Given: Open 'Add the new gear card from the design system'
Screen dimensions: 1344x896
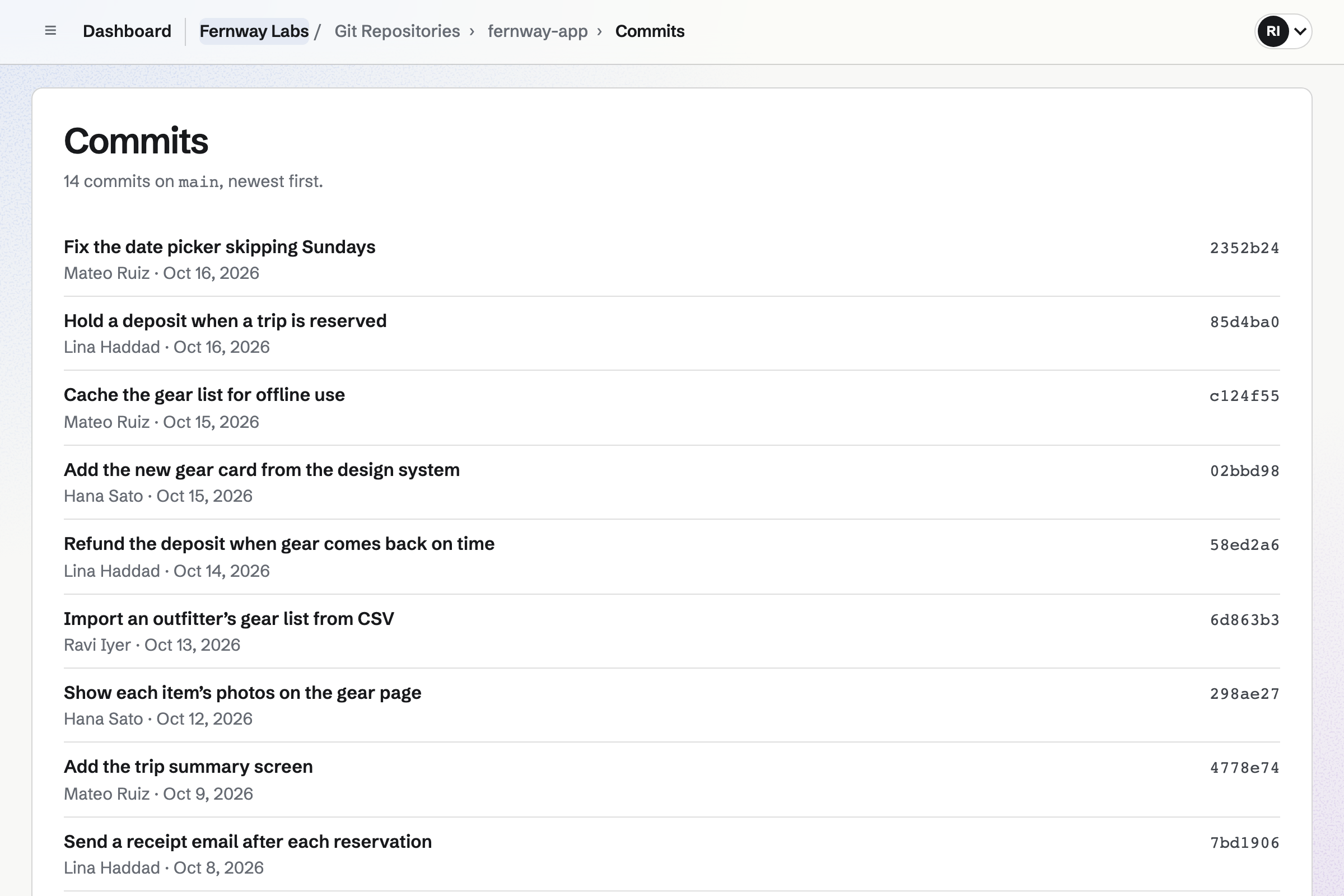Looking at the screenshot, I should [262, 470].
